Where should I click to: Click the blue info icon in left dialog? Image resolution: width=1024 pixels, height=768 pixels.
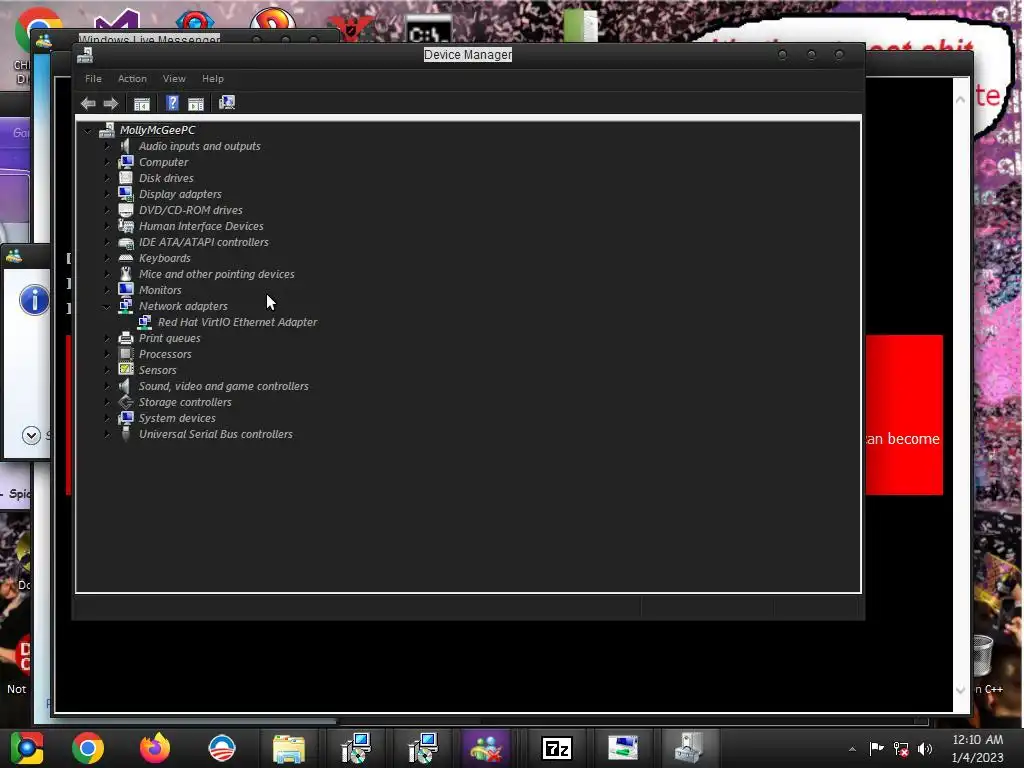(34, 300)
